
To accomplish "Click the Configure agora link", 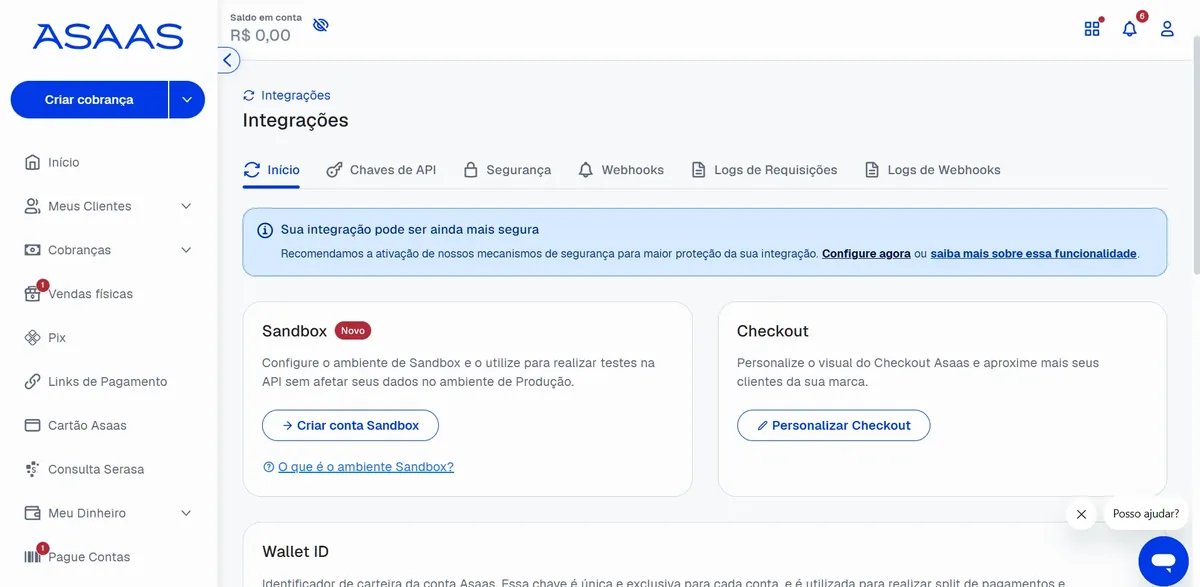I will 866,254.
